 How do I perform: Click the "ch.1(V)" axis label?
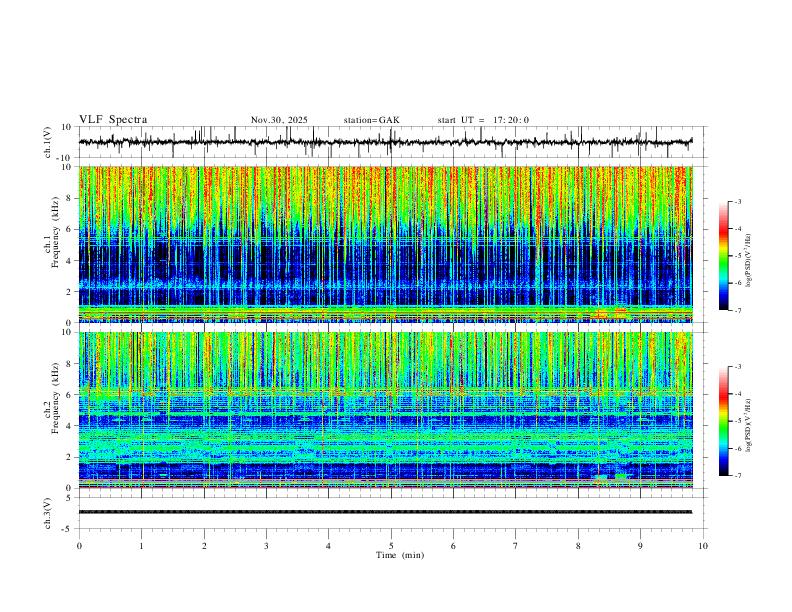48,142
